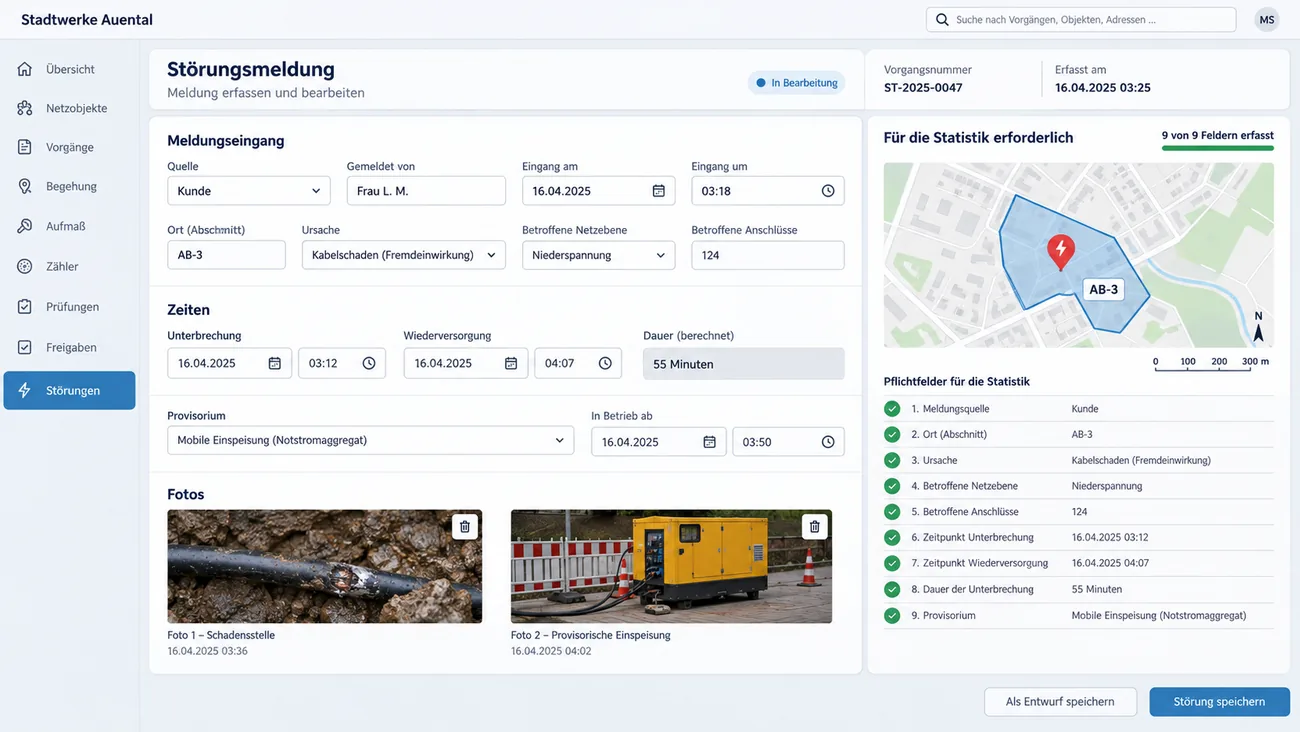
Task: Click the '16.04.2025 04:07' statistics value
Action: pyautogui.click(x=1110, y=564)
